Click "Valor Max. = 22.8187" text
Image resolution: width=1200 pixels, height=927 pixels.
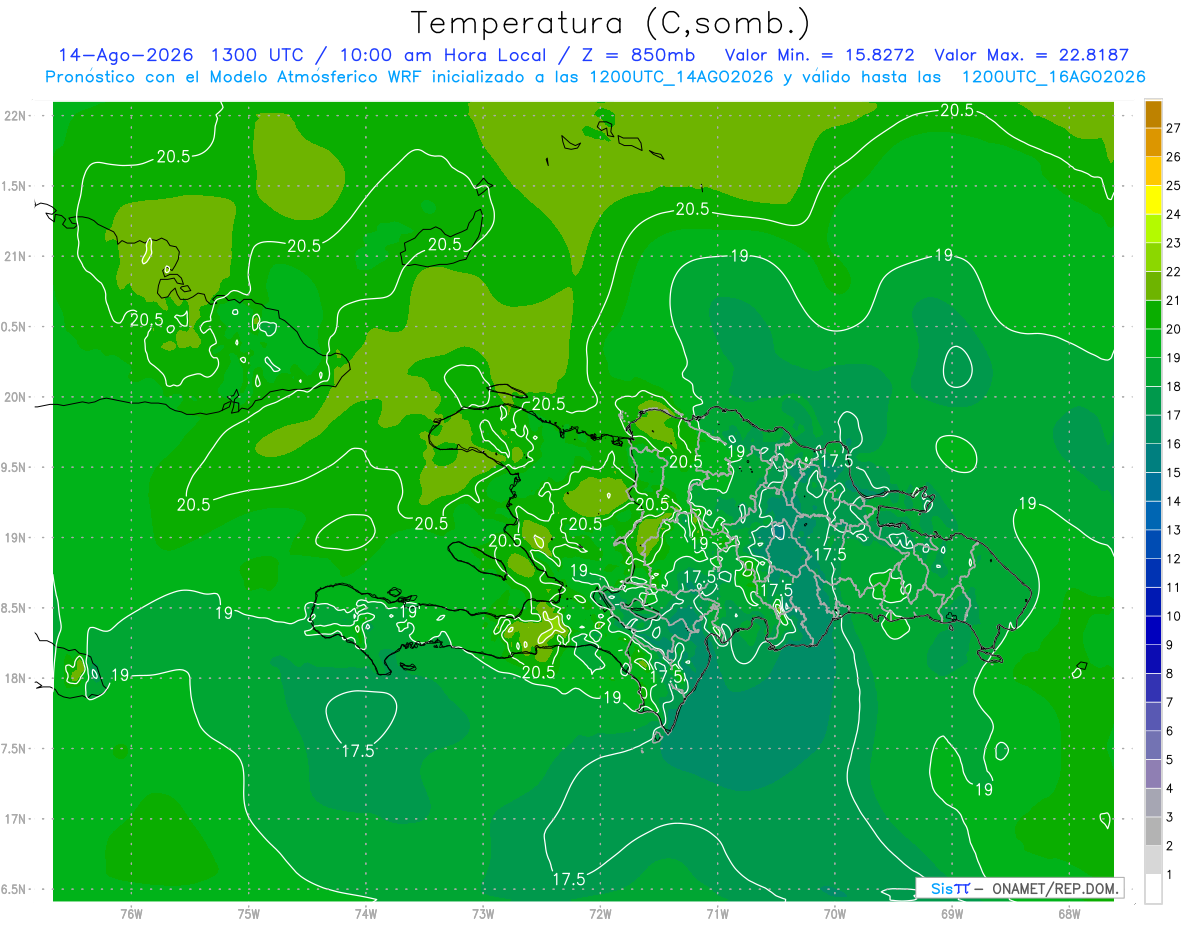(1031, 55)
